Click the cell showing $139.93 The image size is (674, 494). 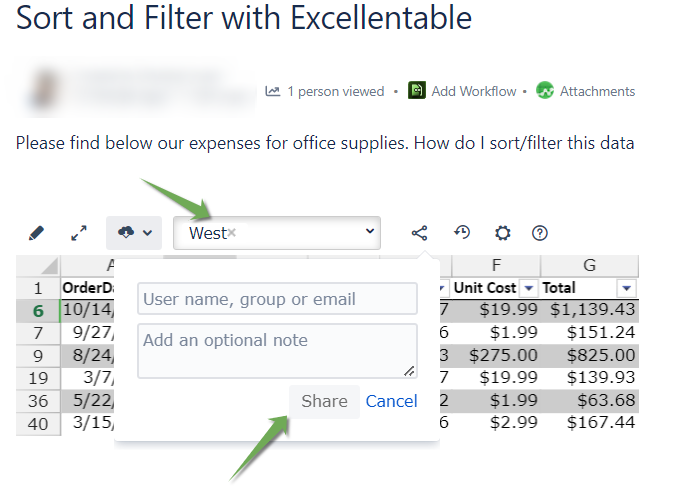click(x=589, y=378)
